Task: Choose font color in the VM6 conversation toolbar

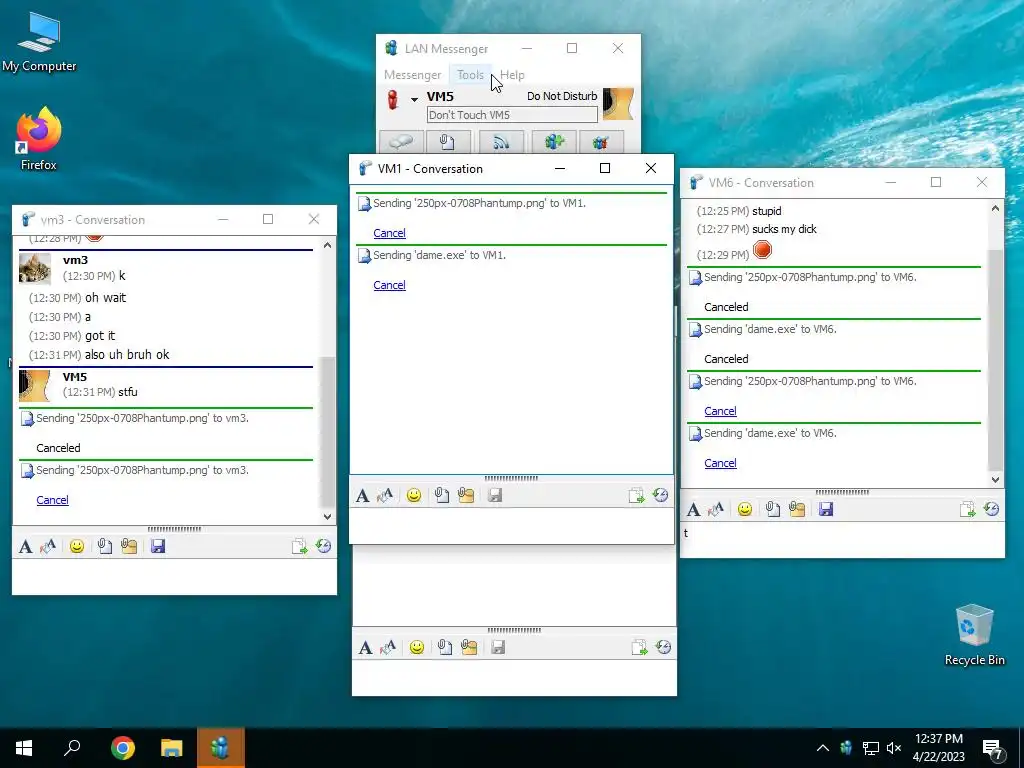Action: (x=716, y=509)
